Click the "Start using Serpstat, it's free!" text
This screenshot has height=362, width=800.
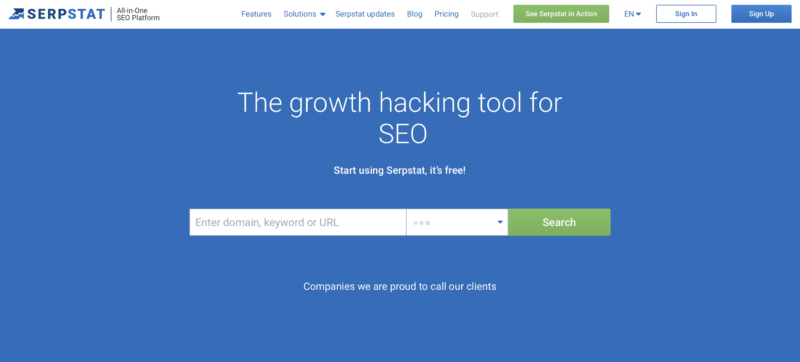point(399,170)
